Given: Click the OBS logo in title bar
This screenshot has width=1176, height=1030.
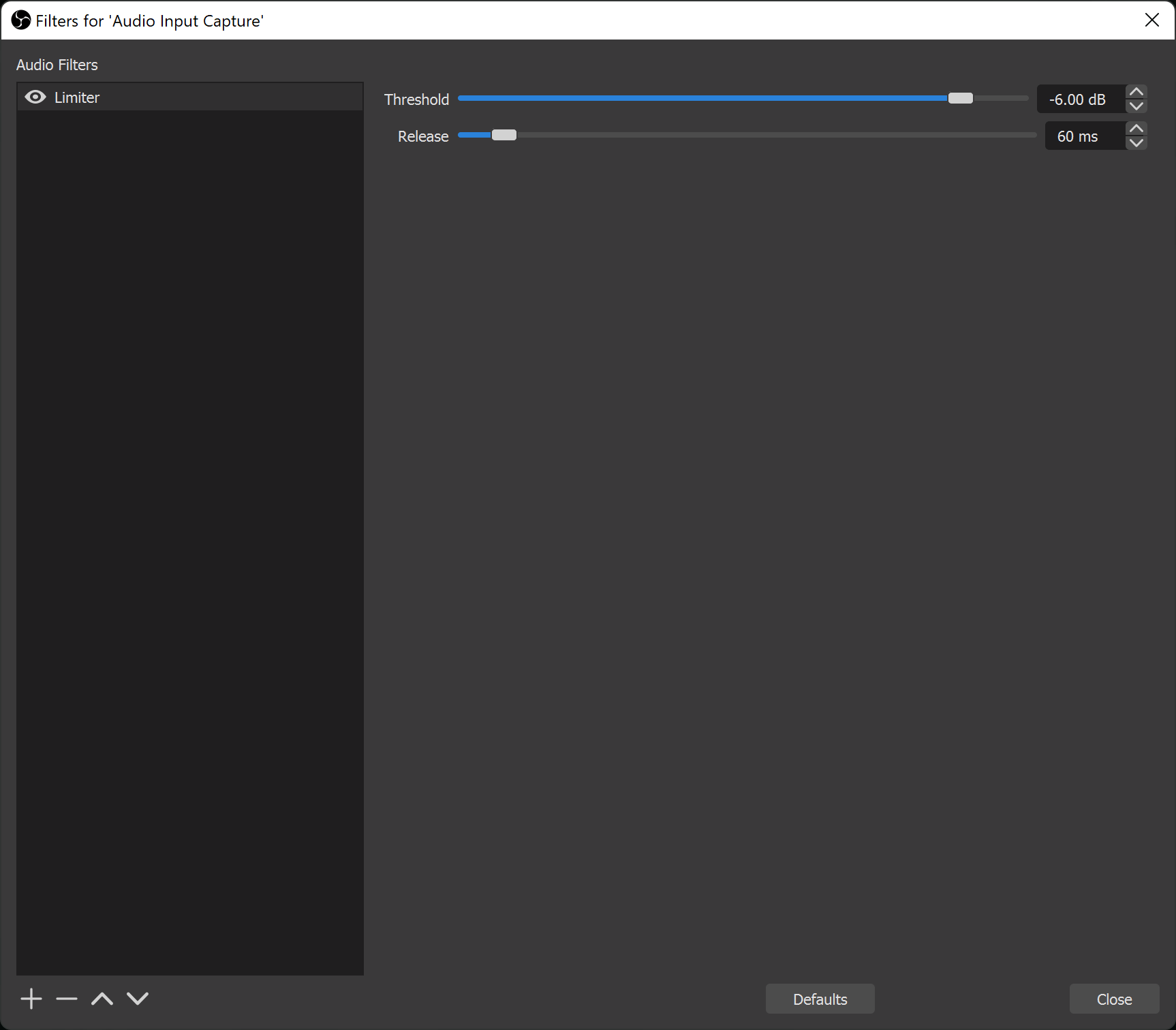Looking at the screenshot, I should [x=20, y=20].
